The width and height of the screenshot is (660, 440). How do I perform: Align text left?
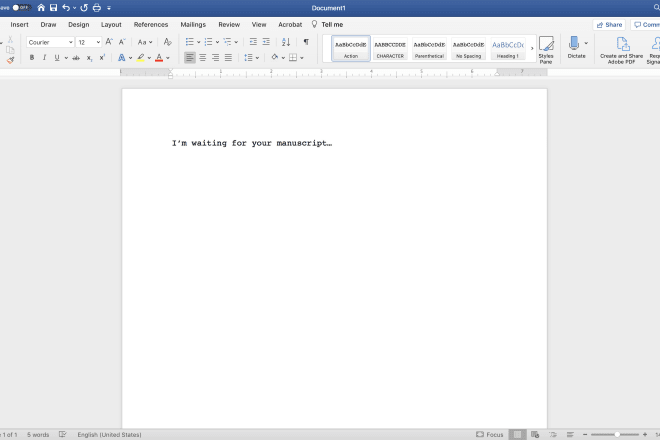pyautogui.click(x=190, y=58)
